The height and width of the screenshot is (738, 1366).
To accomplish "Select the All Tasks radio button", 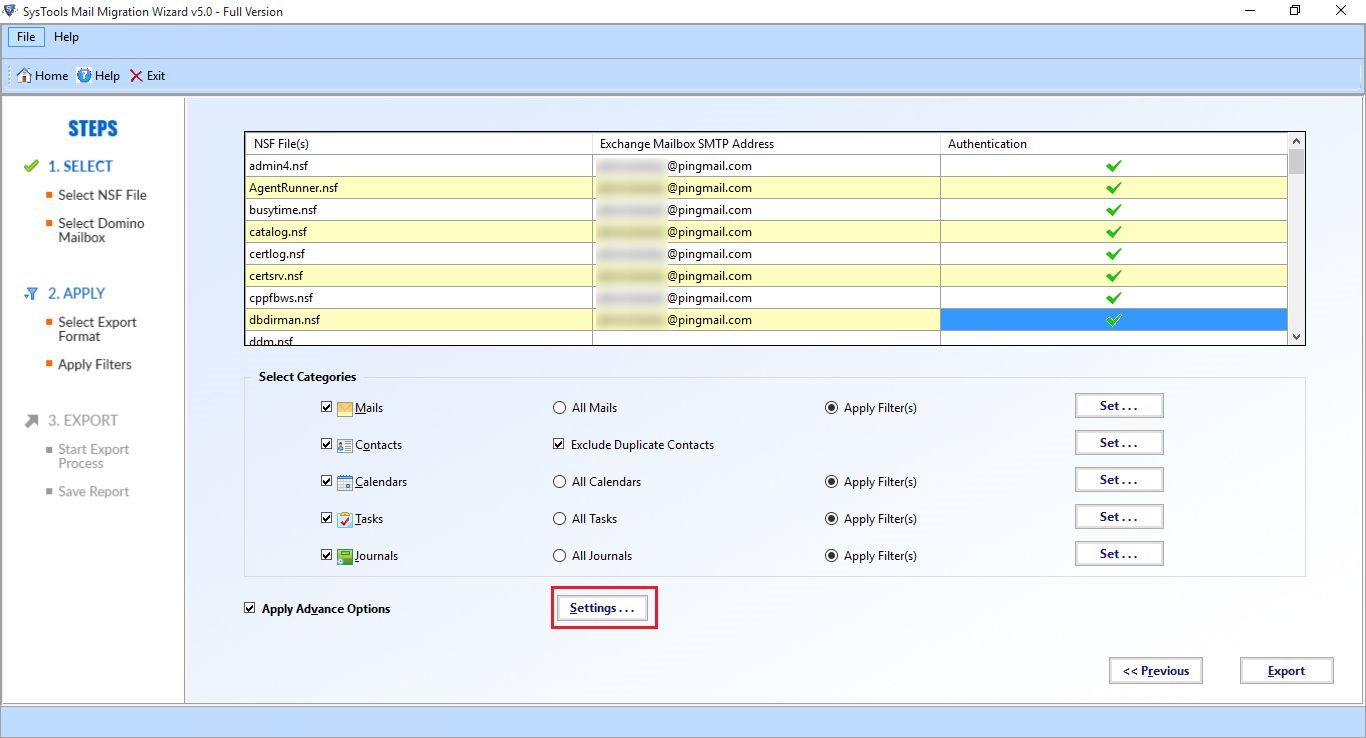I will pos(559,519).
